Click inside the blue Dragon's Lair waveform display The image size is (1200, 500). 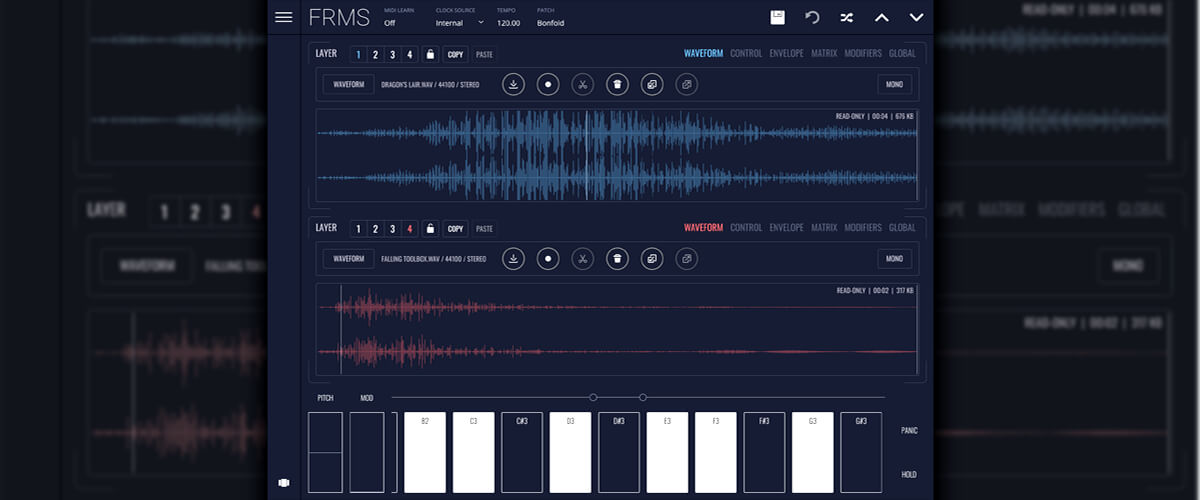point(617,156)
